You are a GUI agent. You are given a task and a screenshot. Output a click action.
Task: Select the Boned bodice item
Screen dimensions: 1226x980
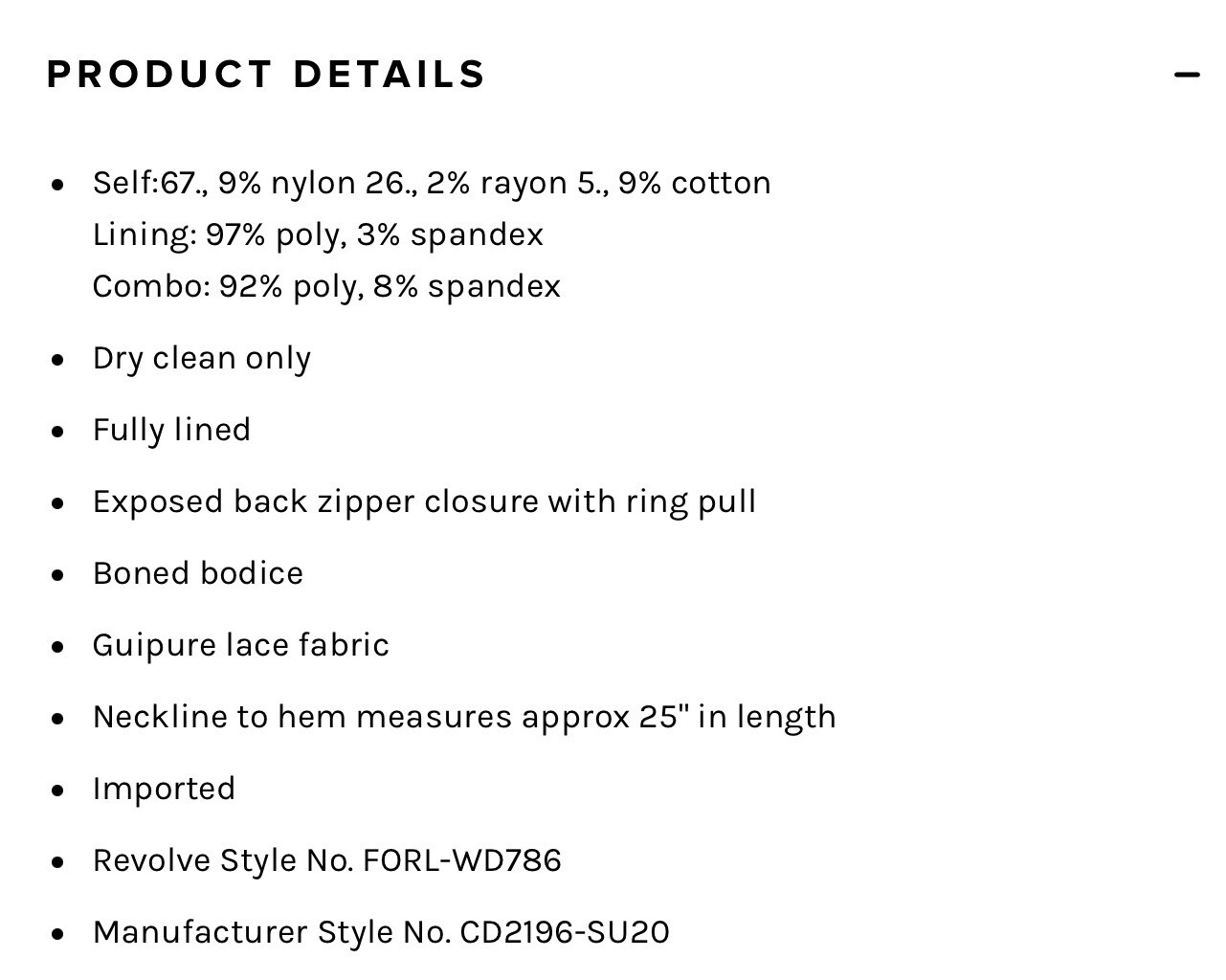(198, 573)
